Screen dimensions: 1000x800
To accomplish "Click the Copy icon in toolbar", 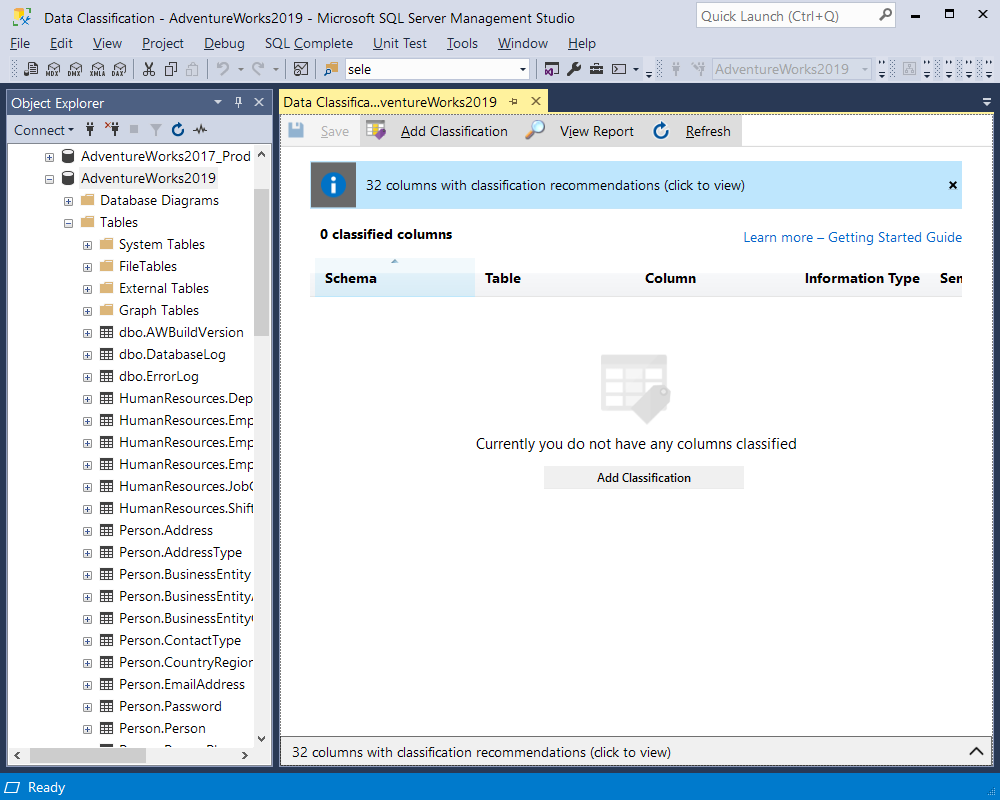I will click(x=171, y=69).
